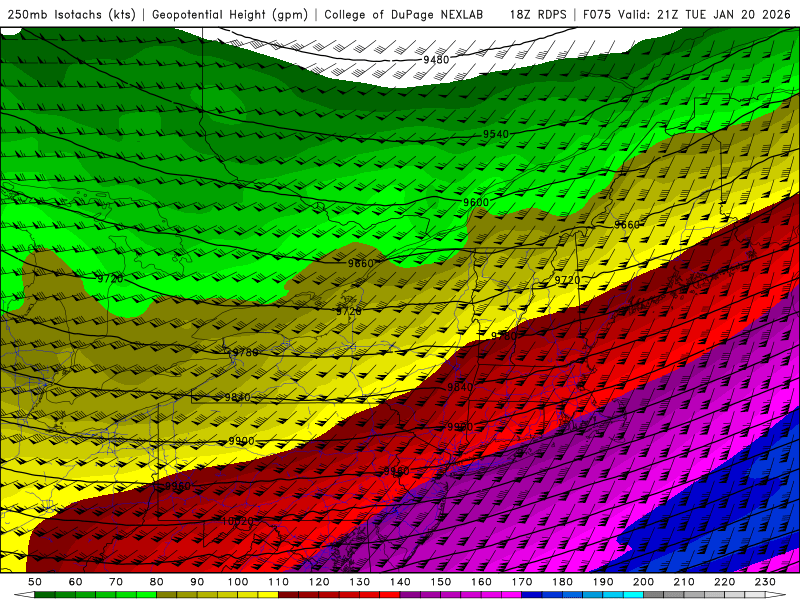Click the '250mb Isotachs (kts)' title text
The image size is (800, 600).
click(72, 15)
